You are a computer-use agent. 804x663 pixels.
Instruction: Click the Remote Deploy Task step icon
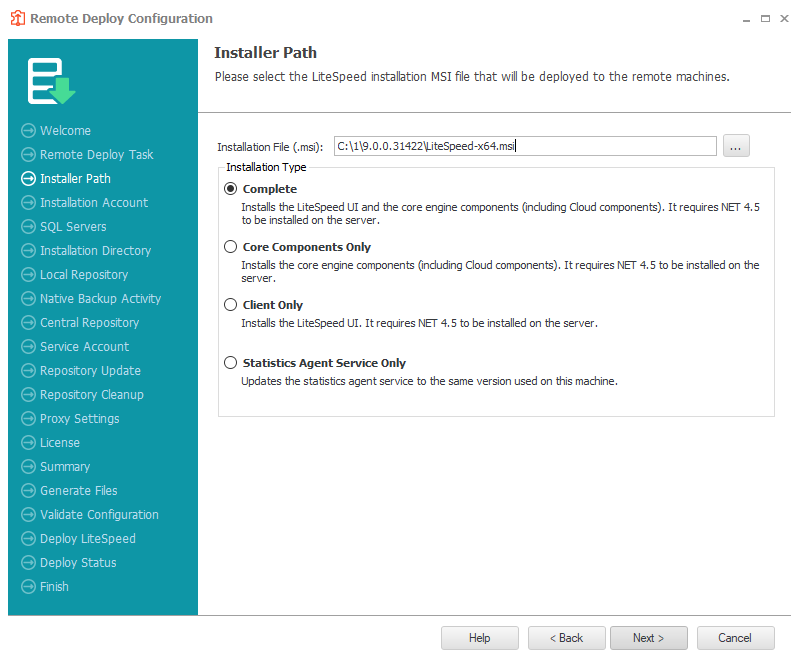point(28,154)
